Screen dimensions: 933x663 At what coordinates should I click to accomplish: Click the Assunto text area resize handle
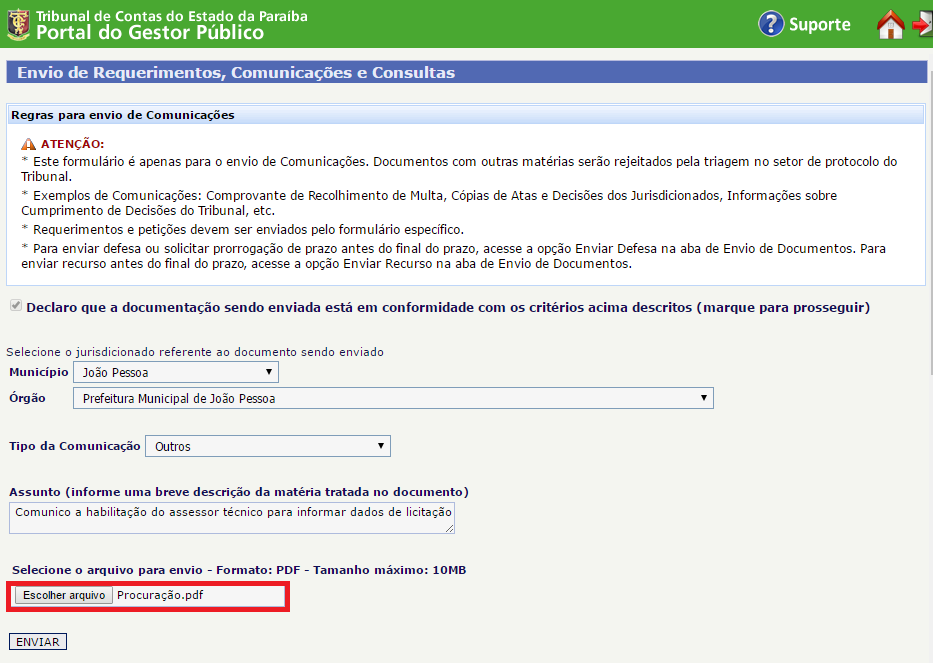click(449, 528)
